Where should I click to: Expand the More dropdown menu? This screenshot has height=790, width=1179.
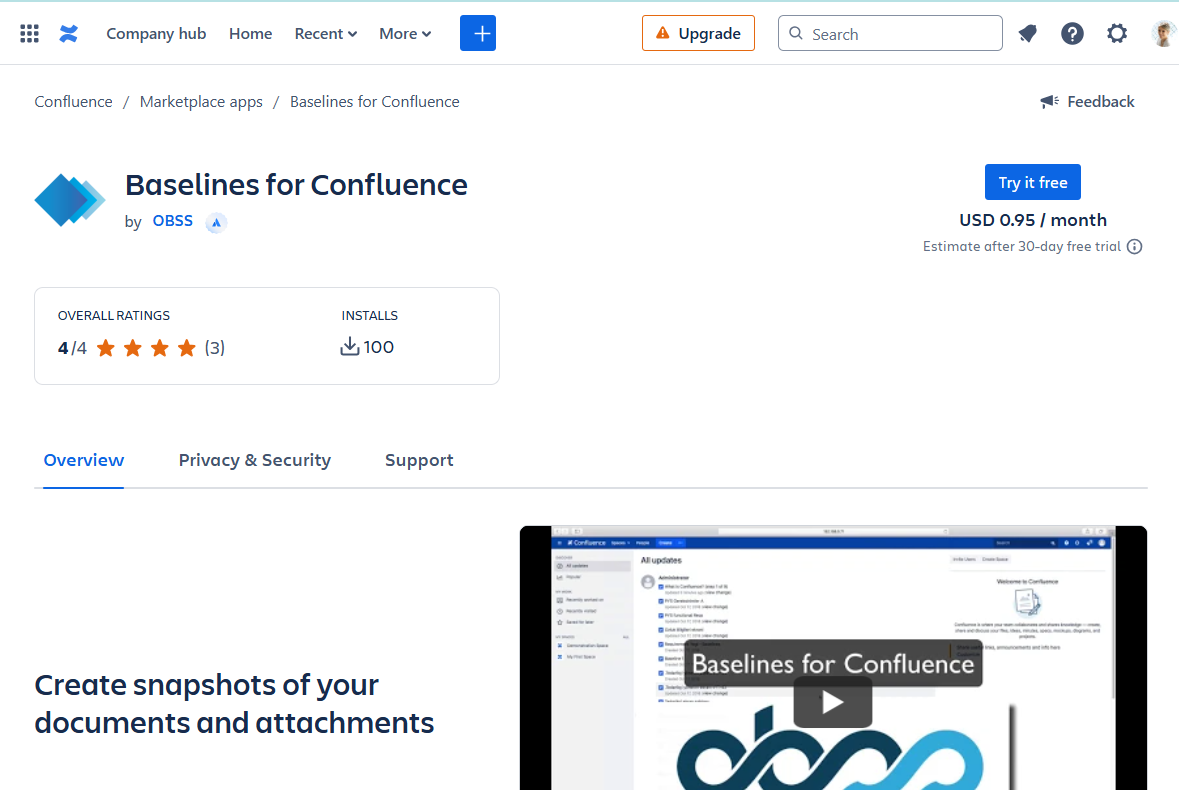point(405,34)
